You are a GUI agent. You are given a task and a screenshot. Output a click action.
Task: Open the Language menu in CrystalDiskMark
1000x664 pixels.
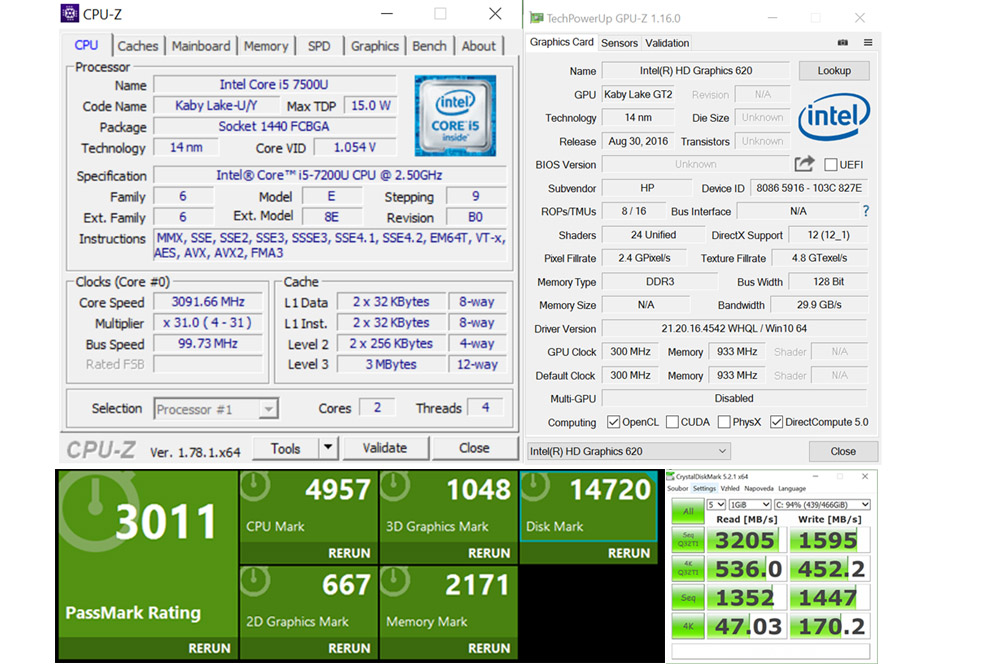792,489
